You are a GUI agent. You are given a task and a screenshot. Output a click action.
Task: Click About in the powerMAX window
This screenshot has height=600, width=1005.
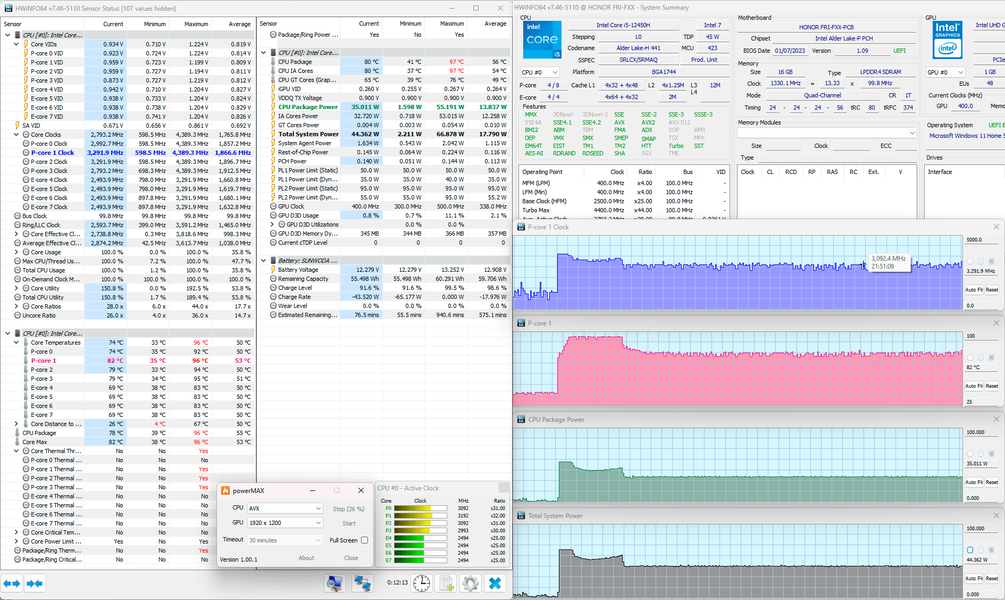pos(306,558)
